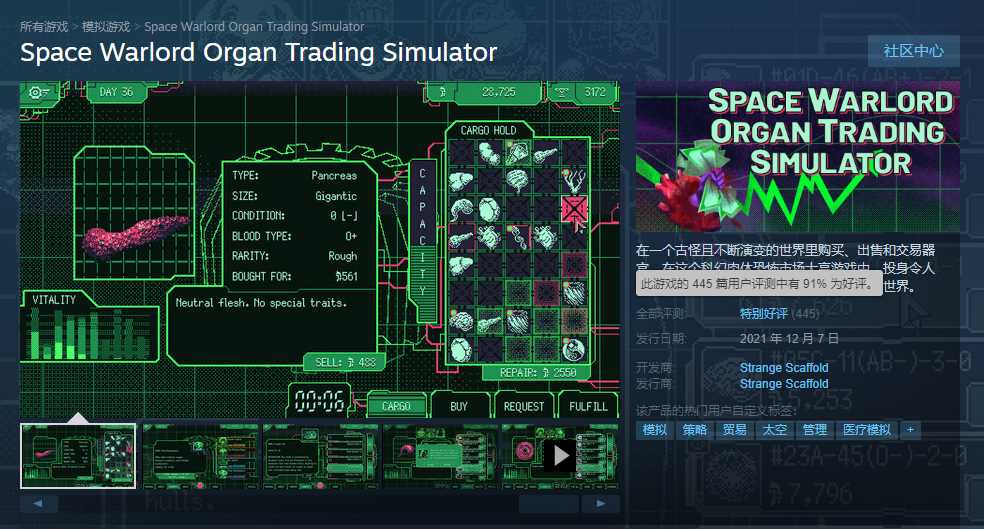
Task: Select the 策略 tag
Action: (x=695, y=430)
